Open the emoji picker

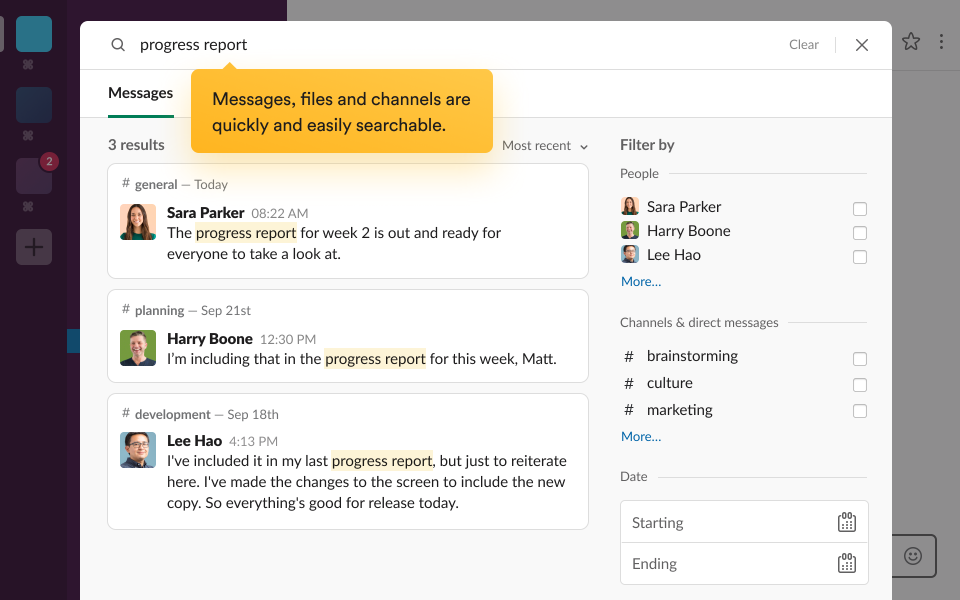[911, 556]
